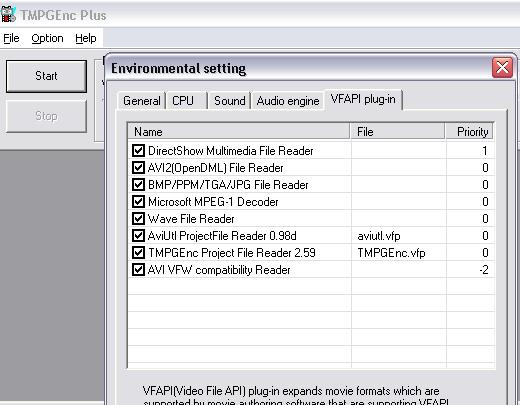The width and height of the screenshot is (520, 405).
Task: Sort list by Priority column header
Action: click(x=470, y=131)
